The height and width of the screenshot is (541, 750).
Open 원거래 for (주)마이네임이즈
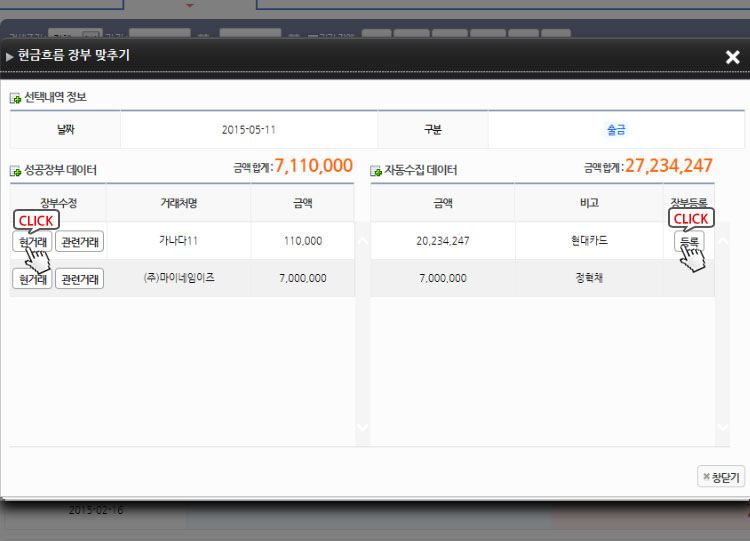point(32,279)
